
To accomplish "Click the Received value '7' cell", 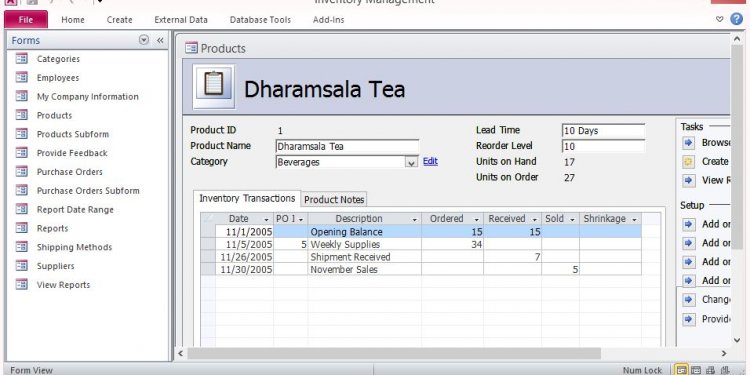I will (x=512, y=257).
